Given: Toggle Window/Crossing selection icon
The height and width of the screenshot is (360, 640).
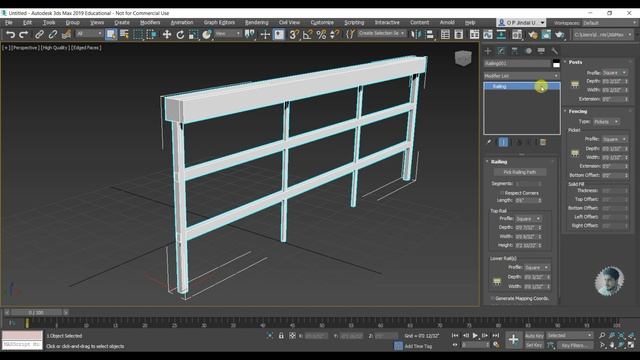Looking at the screenshot, I should pos(151,35).
